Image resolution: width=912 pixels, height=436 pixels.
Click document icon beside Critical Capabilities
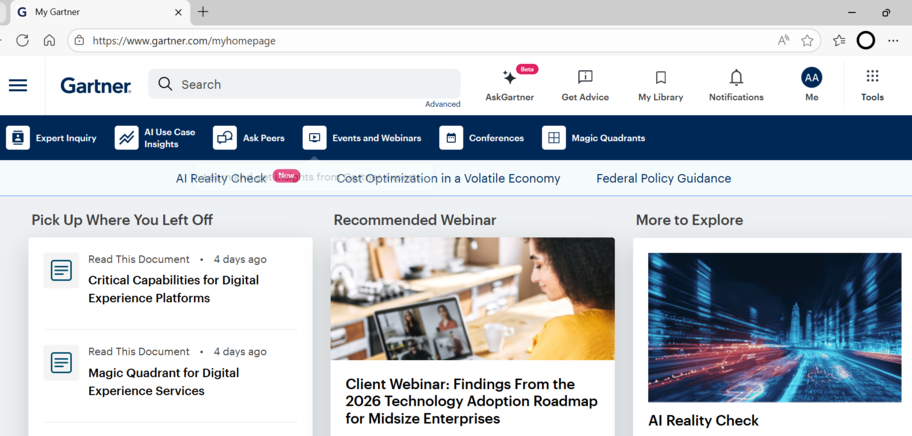click(61, 270)
